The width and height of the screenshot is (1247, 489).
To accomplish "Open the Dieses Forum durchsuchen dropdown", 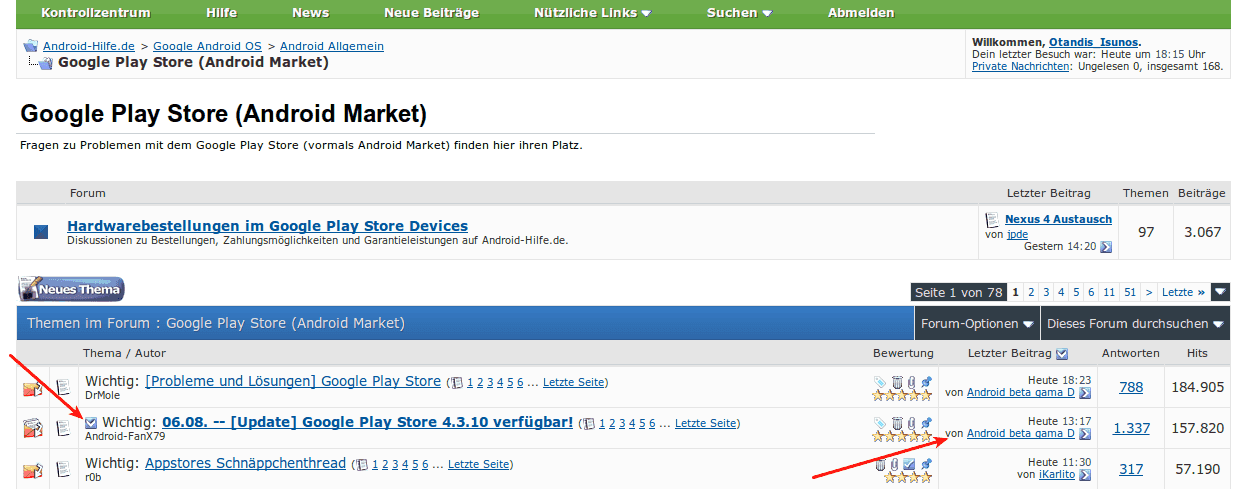I will click(x=1135, y=324).
